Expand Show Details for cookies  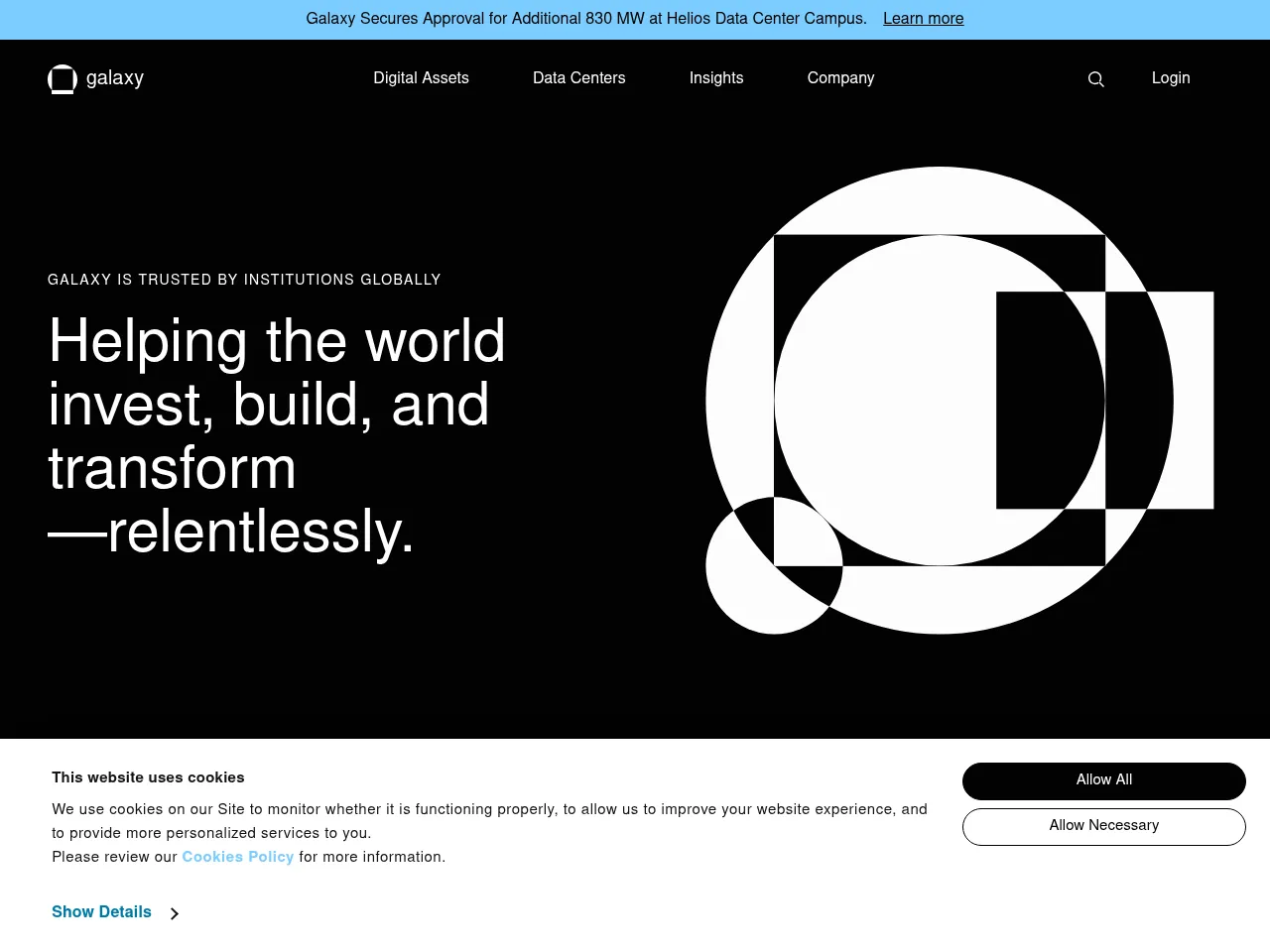click(x=101, y=912)
